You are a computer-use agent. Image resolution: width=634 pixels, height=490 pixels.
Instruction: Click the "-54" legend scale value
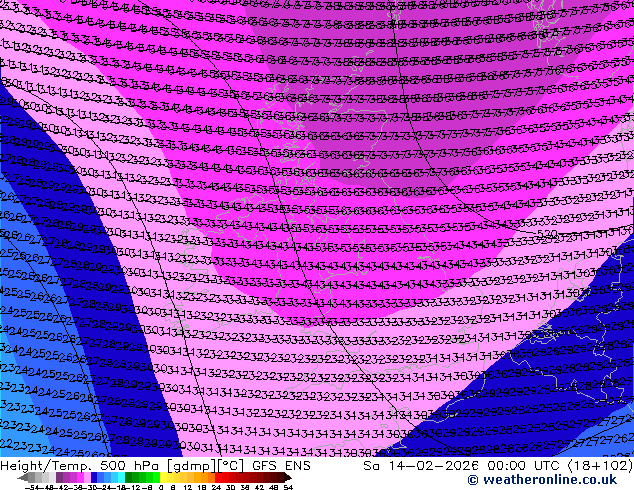(x=32, y=487)
